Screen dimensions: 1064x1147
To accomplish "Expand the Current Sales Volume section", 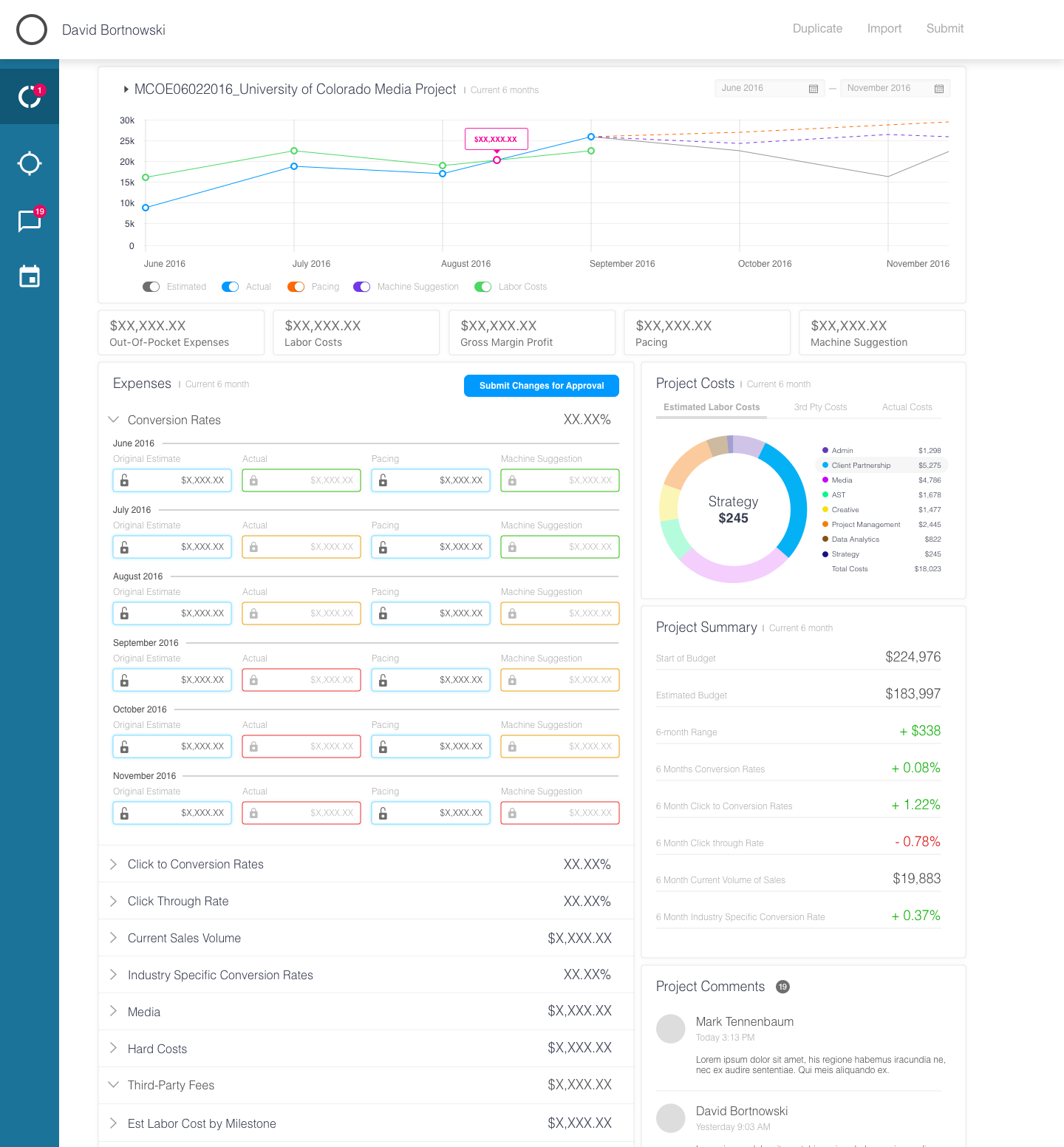I will click(113, 938).
